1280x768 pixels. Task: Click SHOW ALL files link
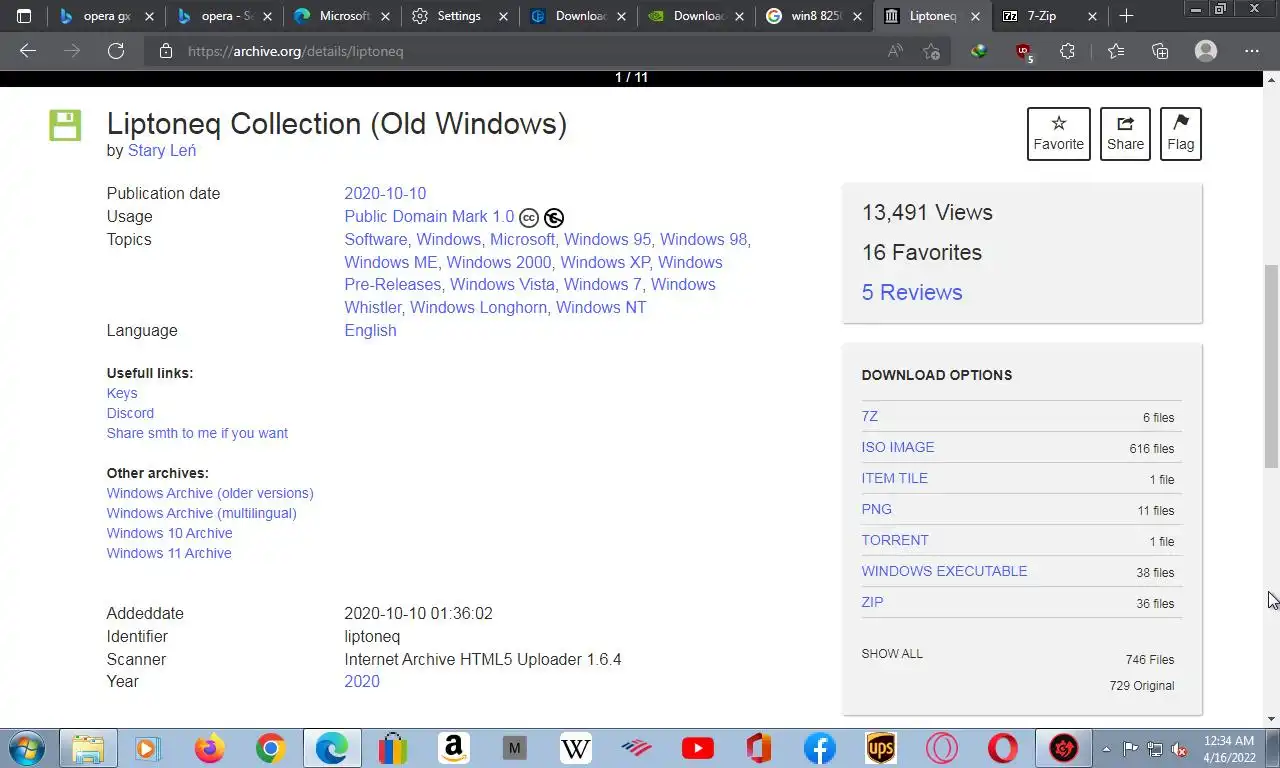click(892, 654)
